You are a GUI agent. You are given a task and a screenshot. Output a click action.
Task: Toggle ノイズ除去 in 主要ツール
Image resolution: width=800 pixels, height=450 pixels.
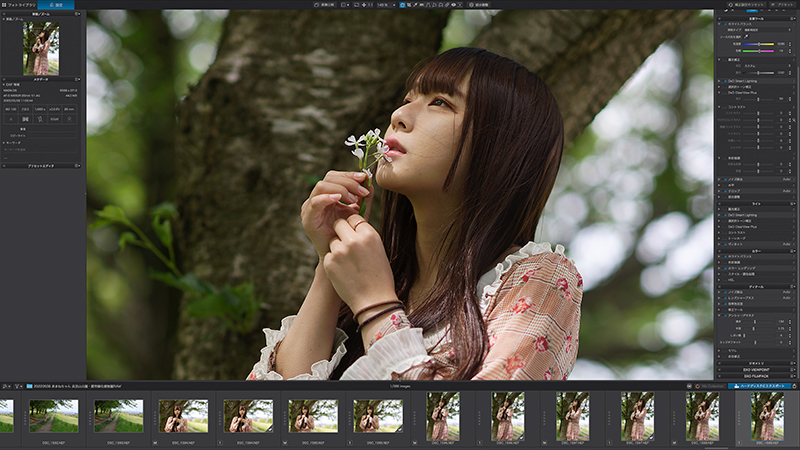[x=726, y=180]
